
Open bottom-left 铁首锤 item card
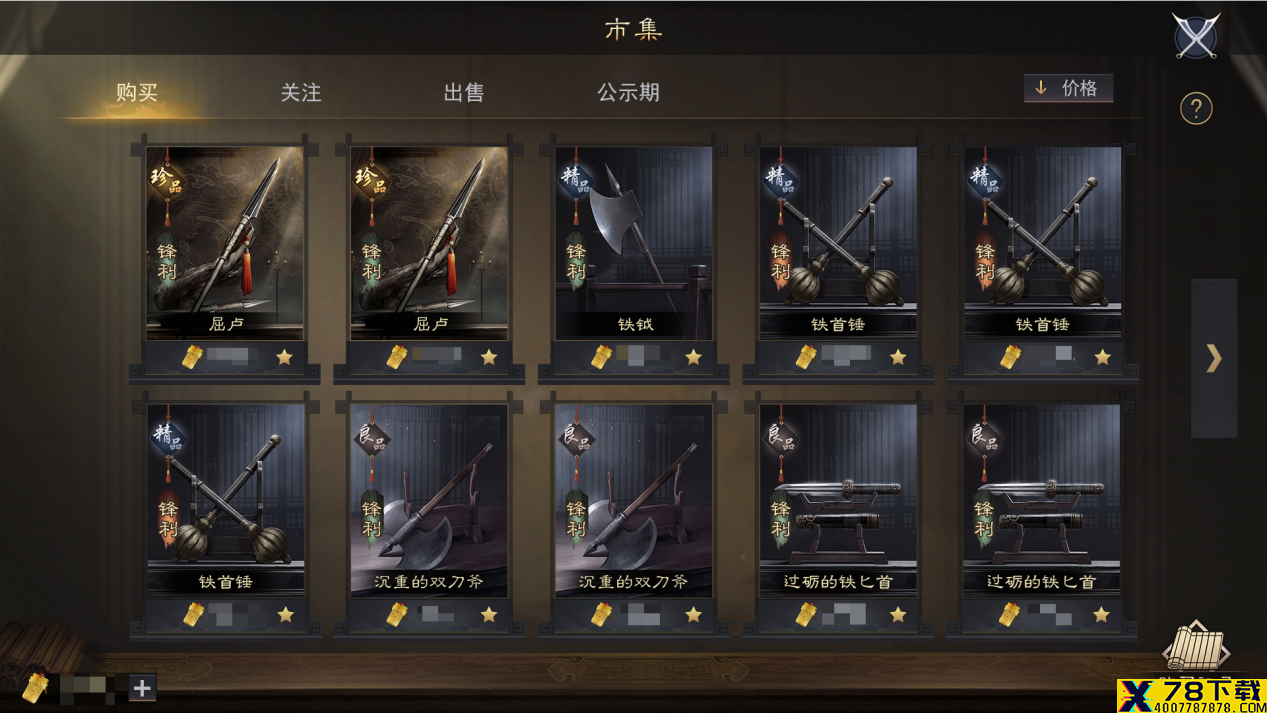[225, 500]
